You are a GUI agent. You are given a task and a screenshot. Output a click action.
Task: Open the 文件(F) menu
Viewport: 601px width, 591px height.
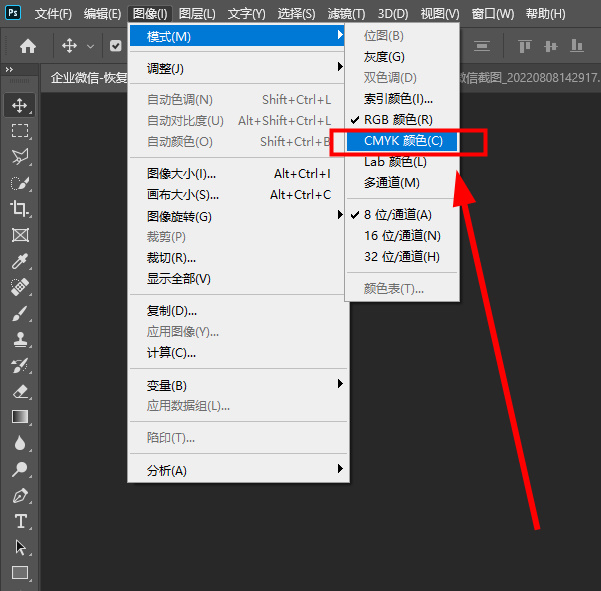coord(53,14)
